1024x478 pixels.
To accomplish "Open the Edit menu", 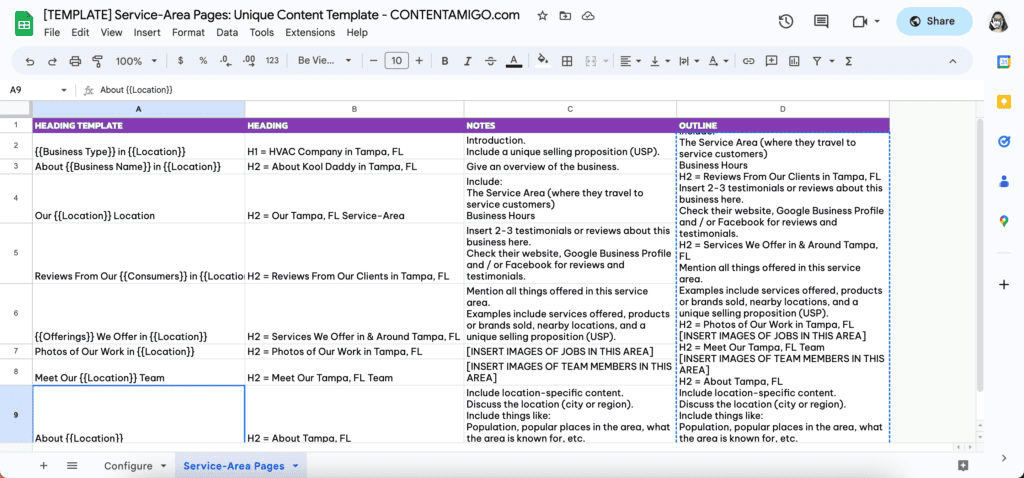I will pyautogui.click(x=80, y=33).
